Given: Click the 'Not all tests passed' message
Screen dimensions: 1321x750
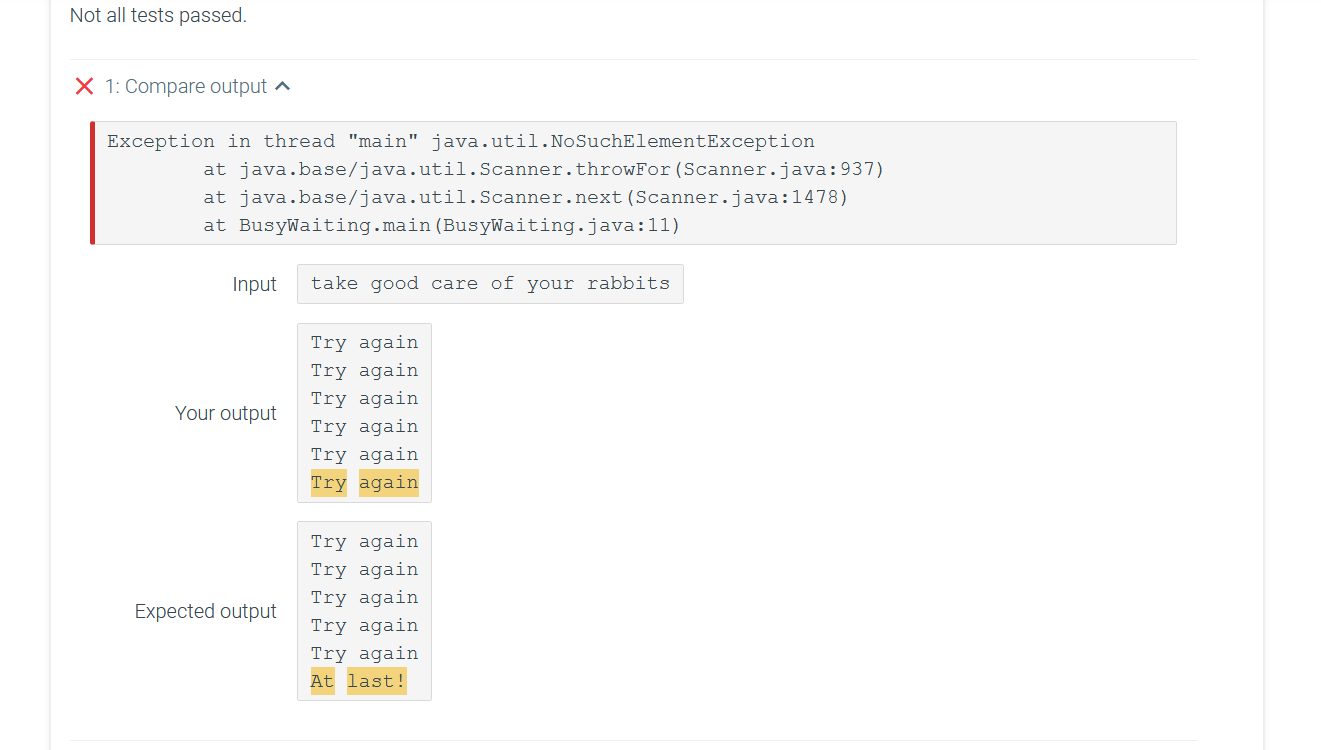Looking at the screenshot, I should (x=157, y=15).
